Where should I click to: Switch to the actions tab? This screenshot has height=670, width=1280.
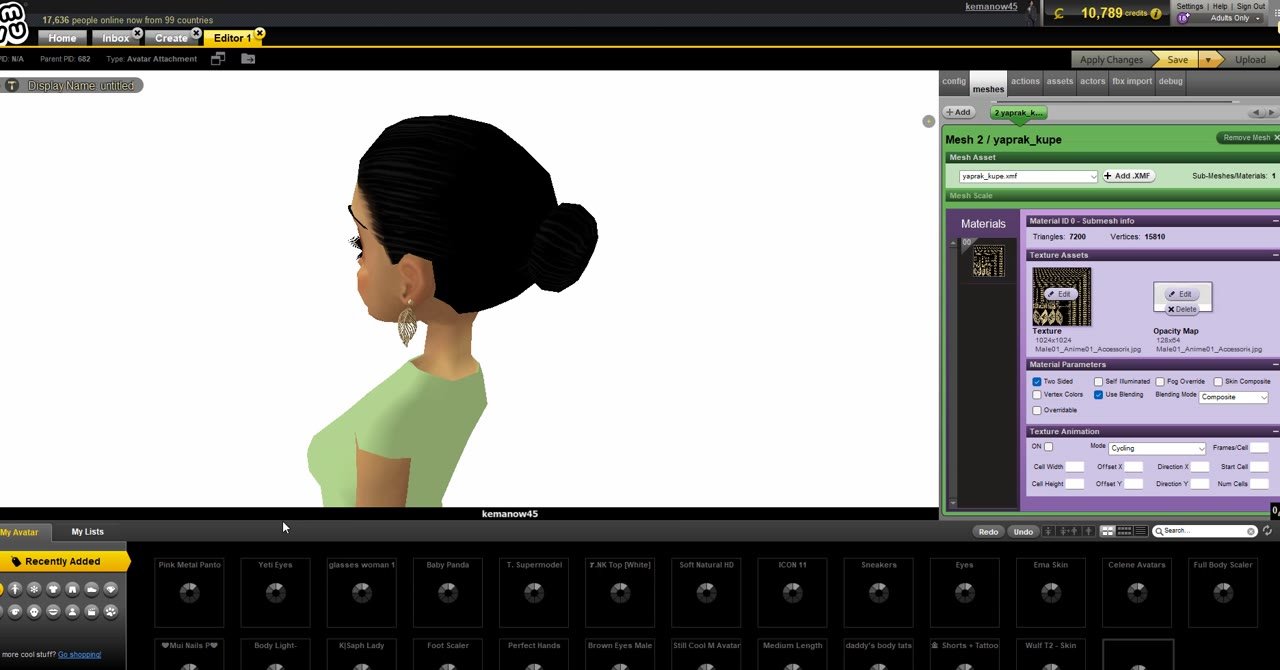click(1025, 82)
